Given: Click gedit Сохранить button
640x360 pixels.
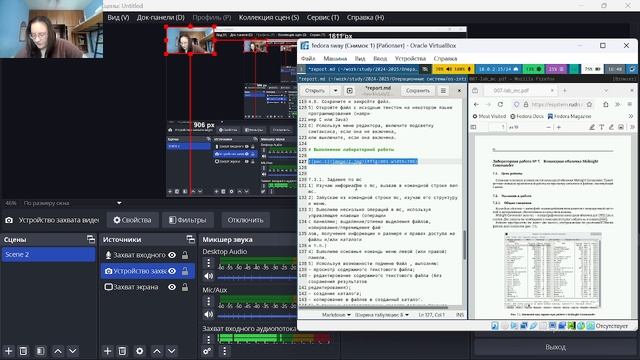Looking at the screenshot, I should click(418, 91).
